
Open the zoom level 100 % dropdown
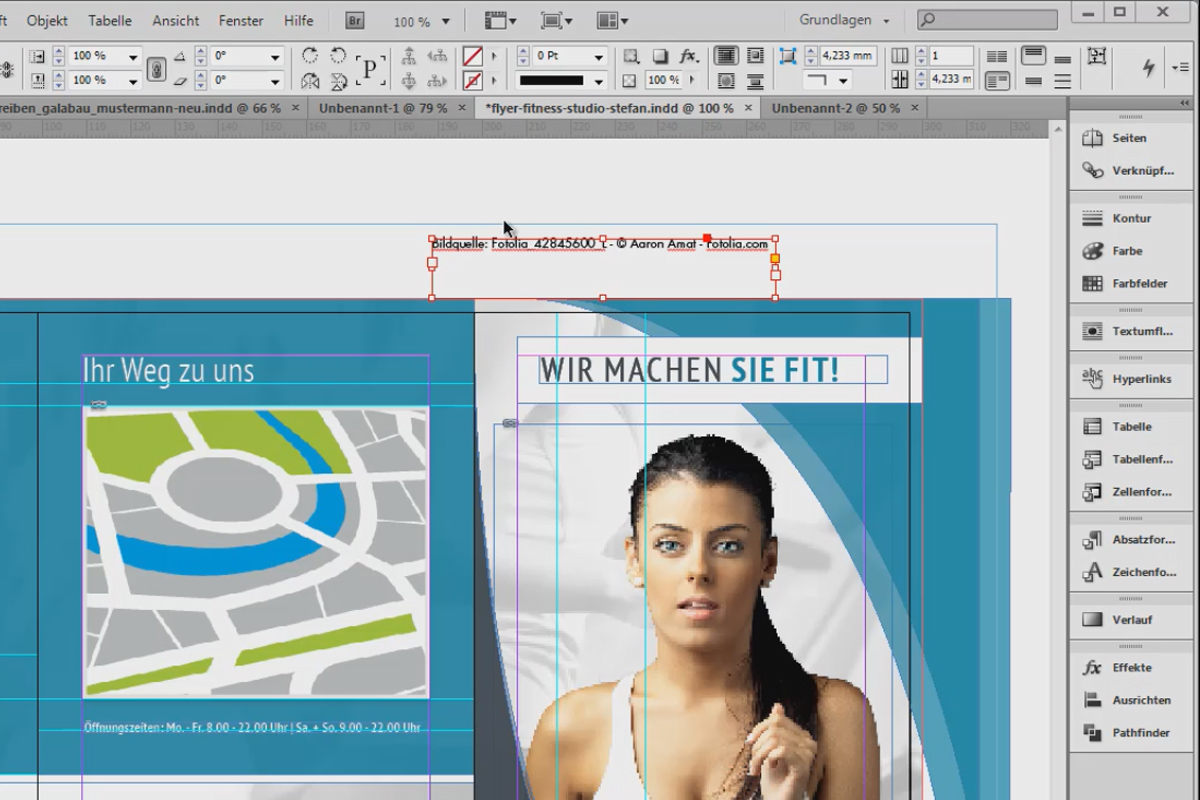point(445,21)
